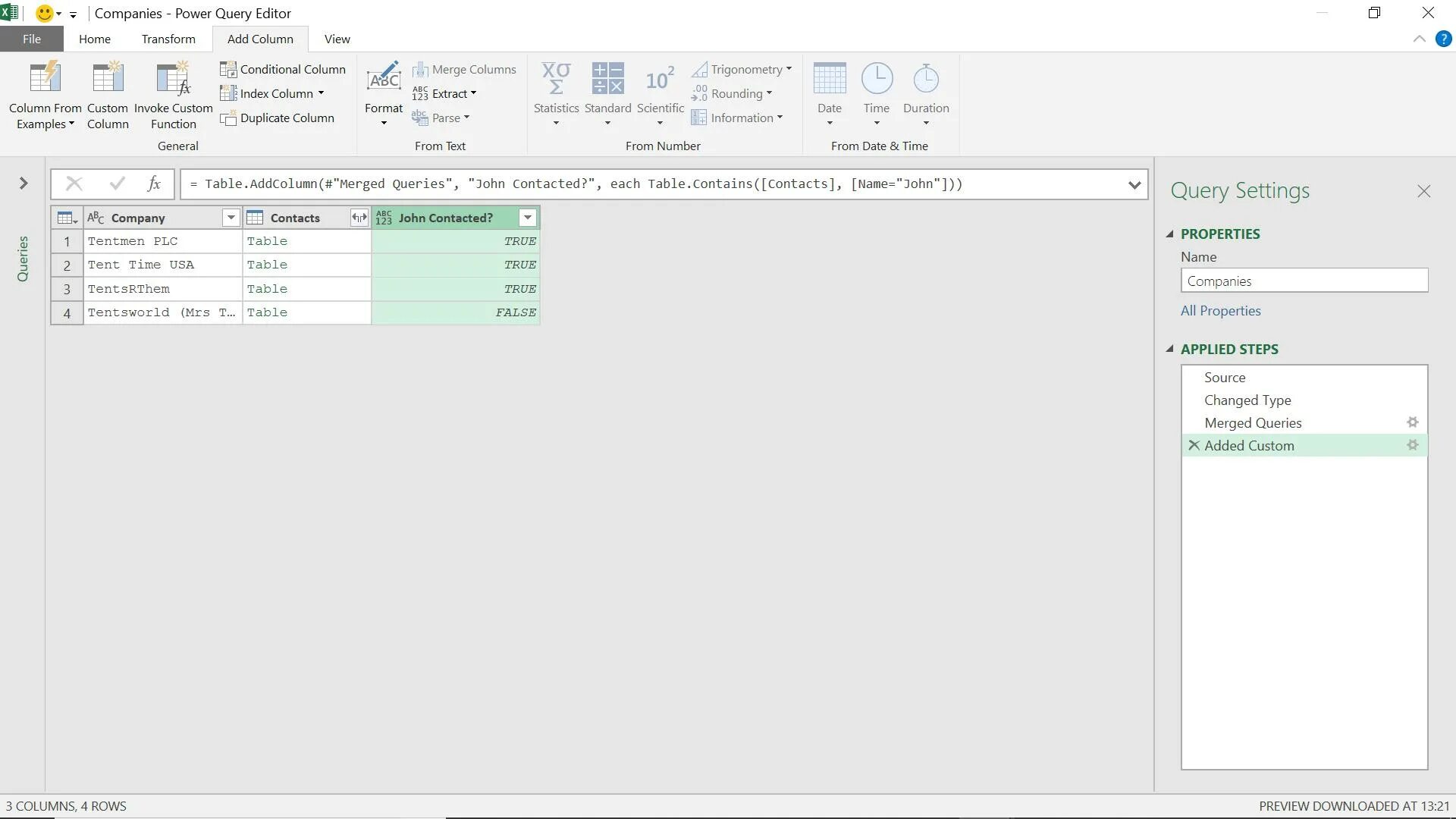This screenshot has width=1456, height=819.
Task: Open the help question mark
Action: [1443, 39]
